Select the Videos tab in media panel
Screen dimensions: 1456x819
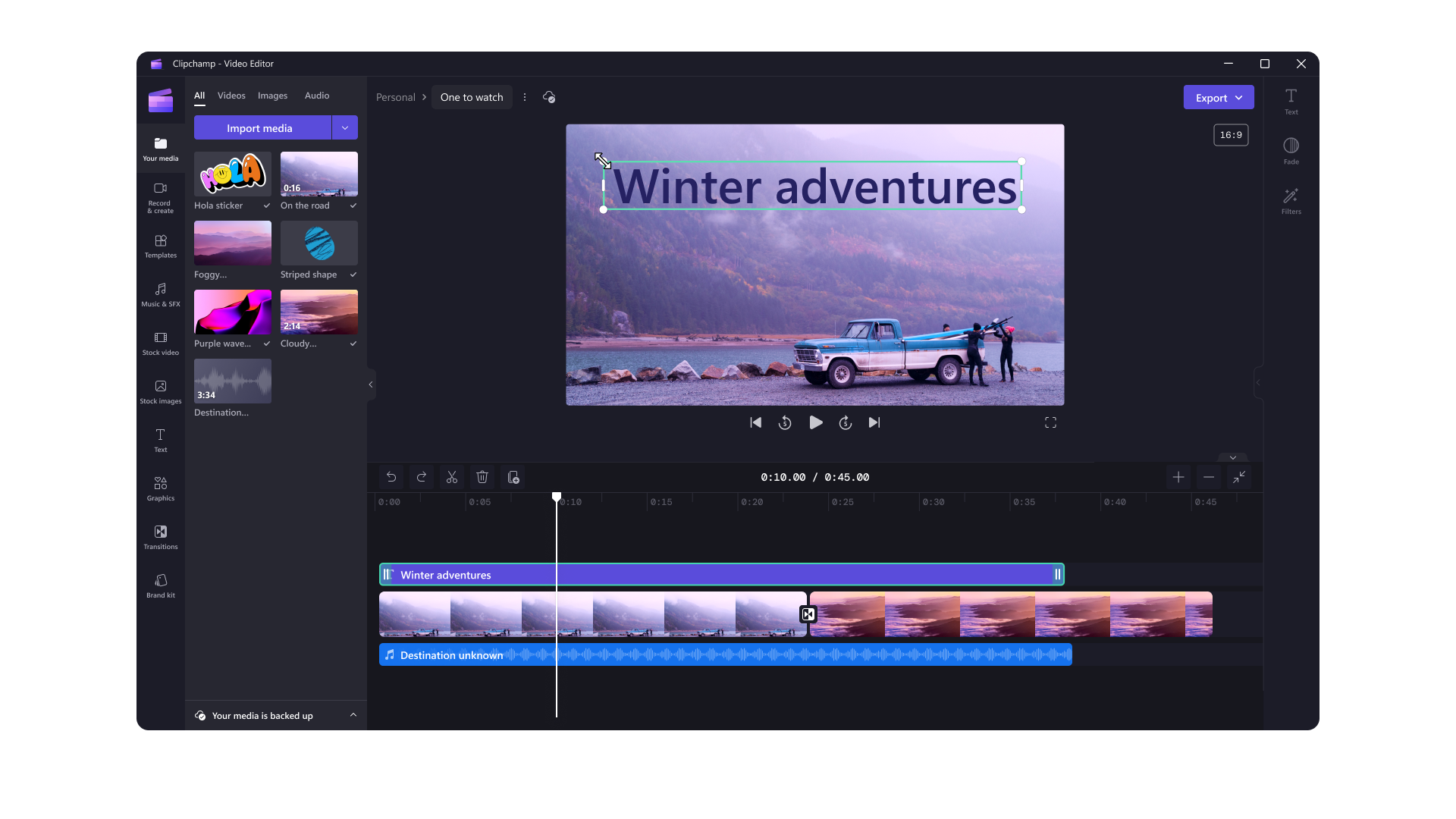231,95
